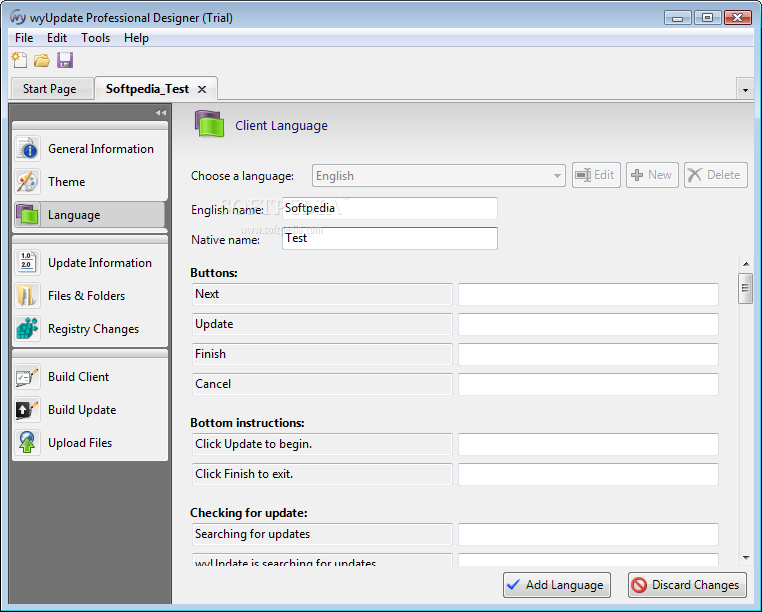Switch to the Start Page tab
The image size is (762, 612).
coord(50,89)
